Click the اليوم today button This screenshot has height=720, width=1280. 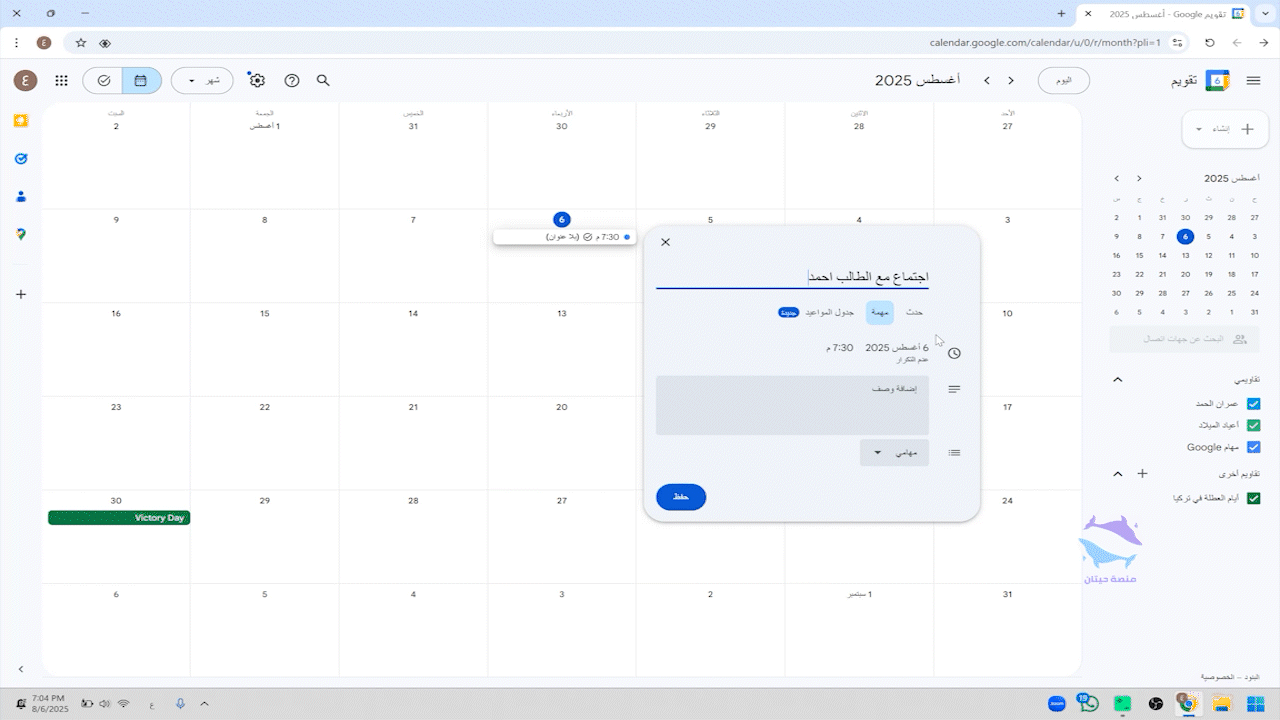tap(1064, 81)
